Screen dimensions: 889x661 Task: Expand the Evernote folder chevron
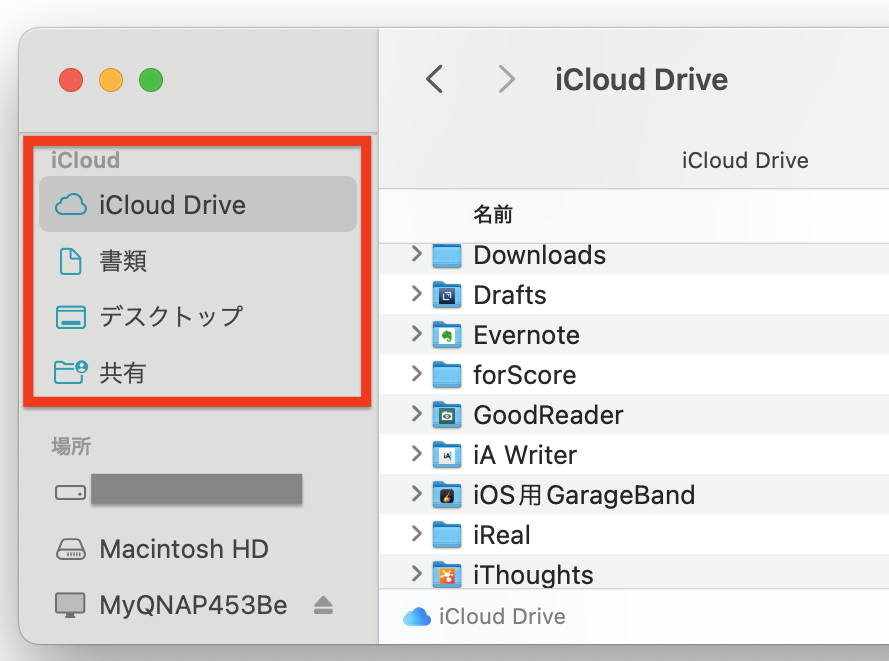(x=417, y=333)
